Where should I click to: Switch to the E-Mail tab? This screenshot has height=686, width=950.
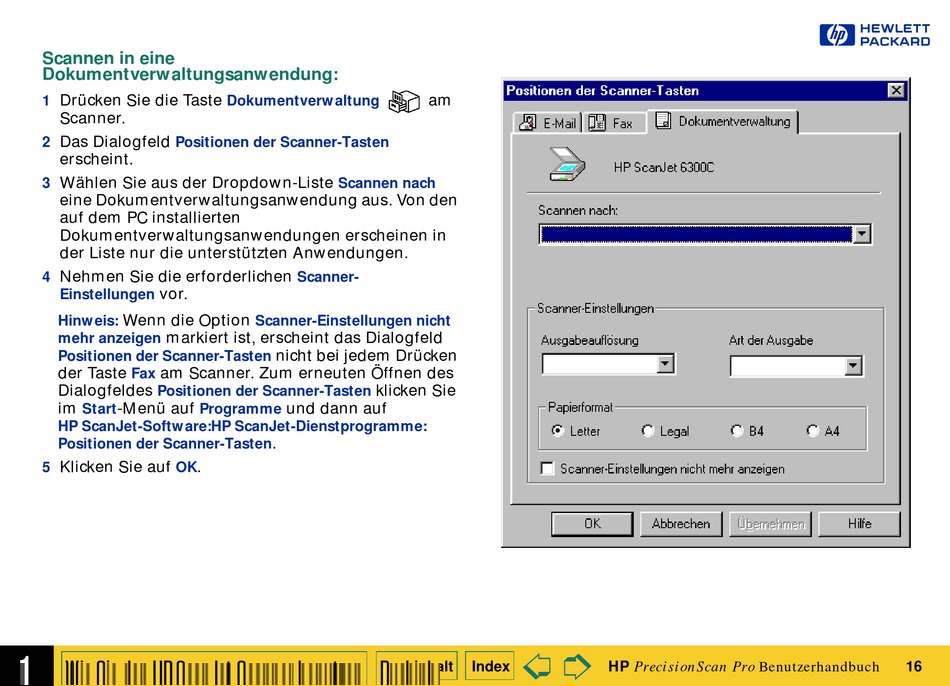click(548, 122)
